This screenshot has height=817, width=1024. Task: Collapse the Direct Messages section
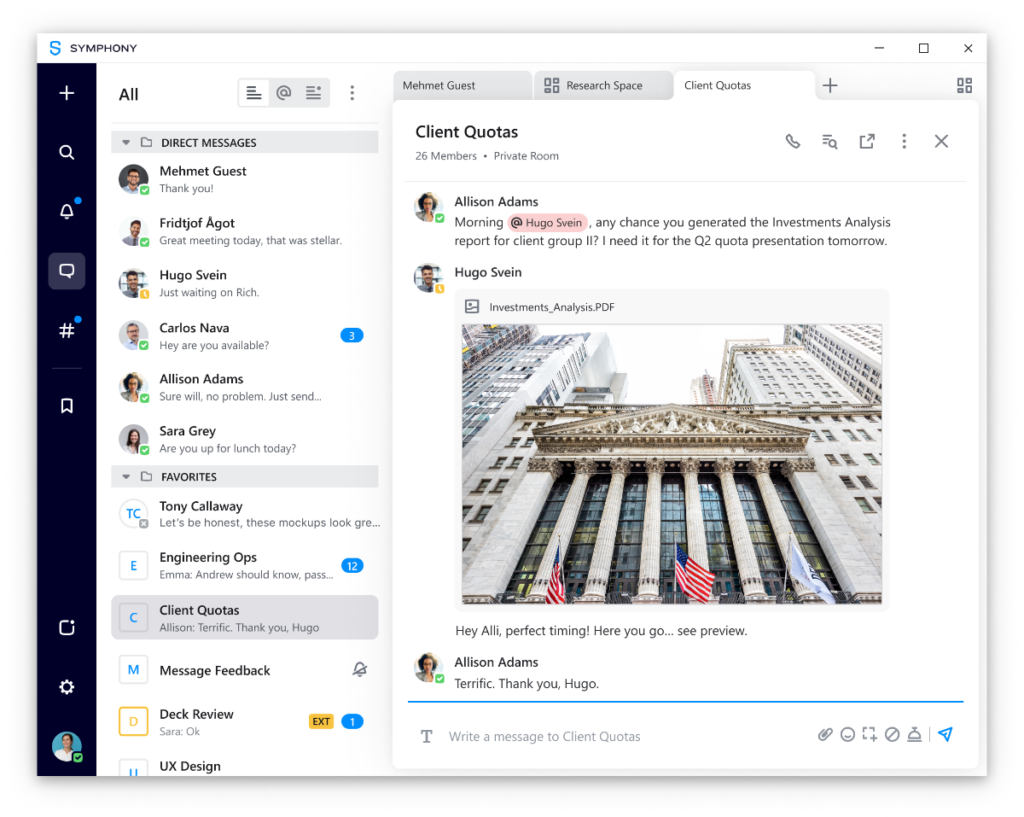click(126, 143)
